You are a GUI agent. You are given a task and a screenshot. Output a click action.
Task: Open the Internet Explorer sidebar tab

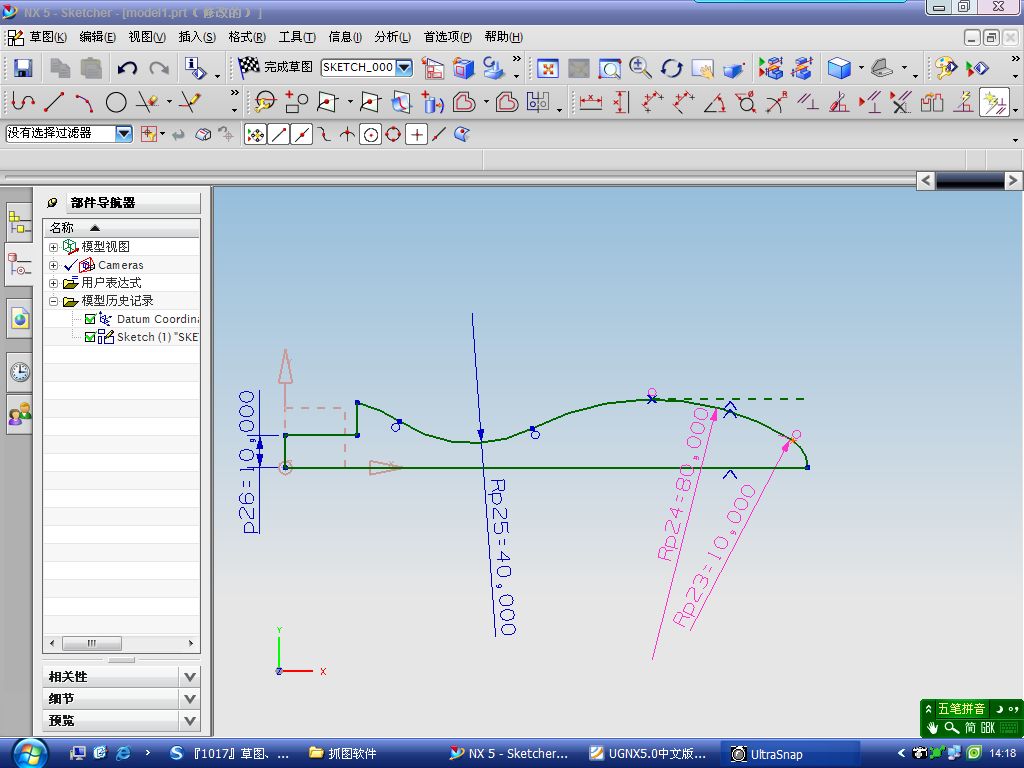tap(20, 319)
